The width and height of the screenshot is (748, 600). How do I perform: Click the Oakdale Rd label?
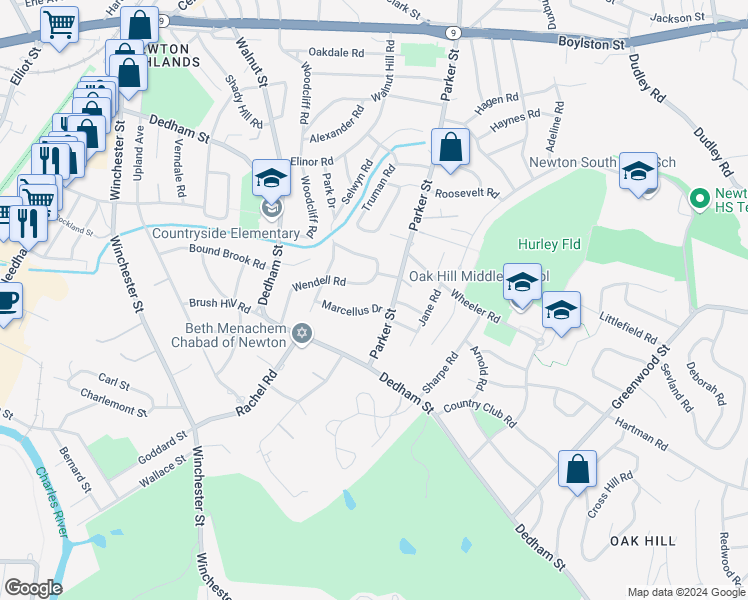[x=336, y=52]
